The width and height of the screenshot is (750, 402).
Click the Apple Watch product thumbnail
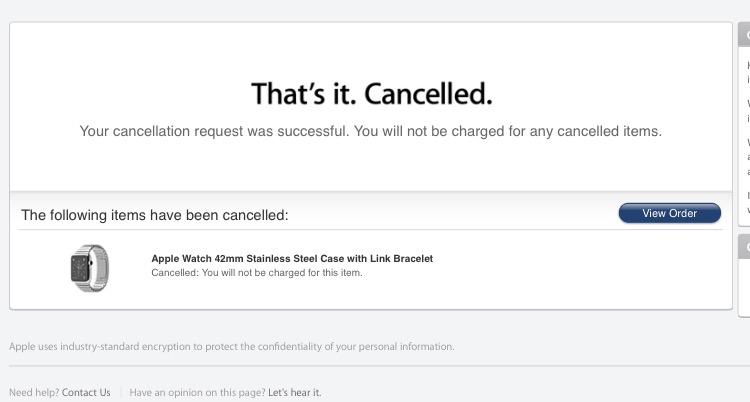tap(89, 267)
